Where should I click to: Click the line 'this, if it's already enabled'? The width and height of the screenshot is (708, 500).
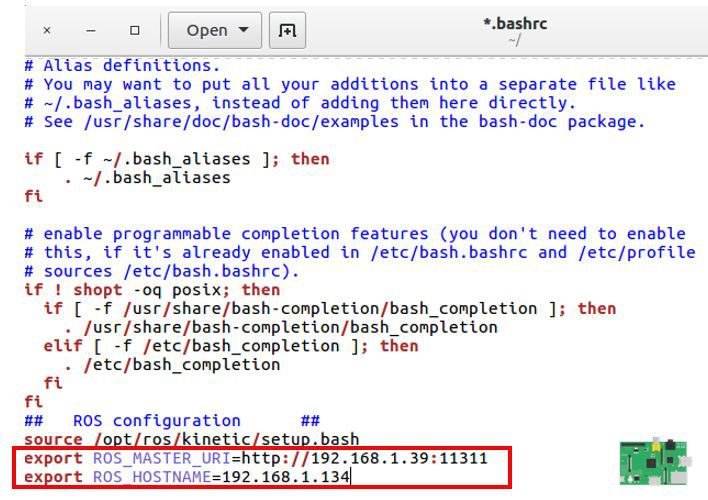coord(360,252)
